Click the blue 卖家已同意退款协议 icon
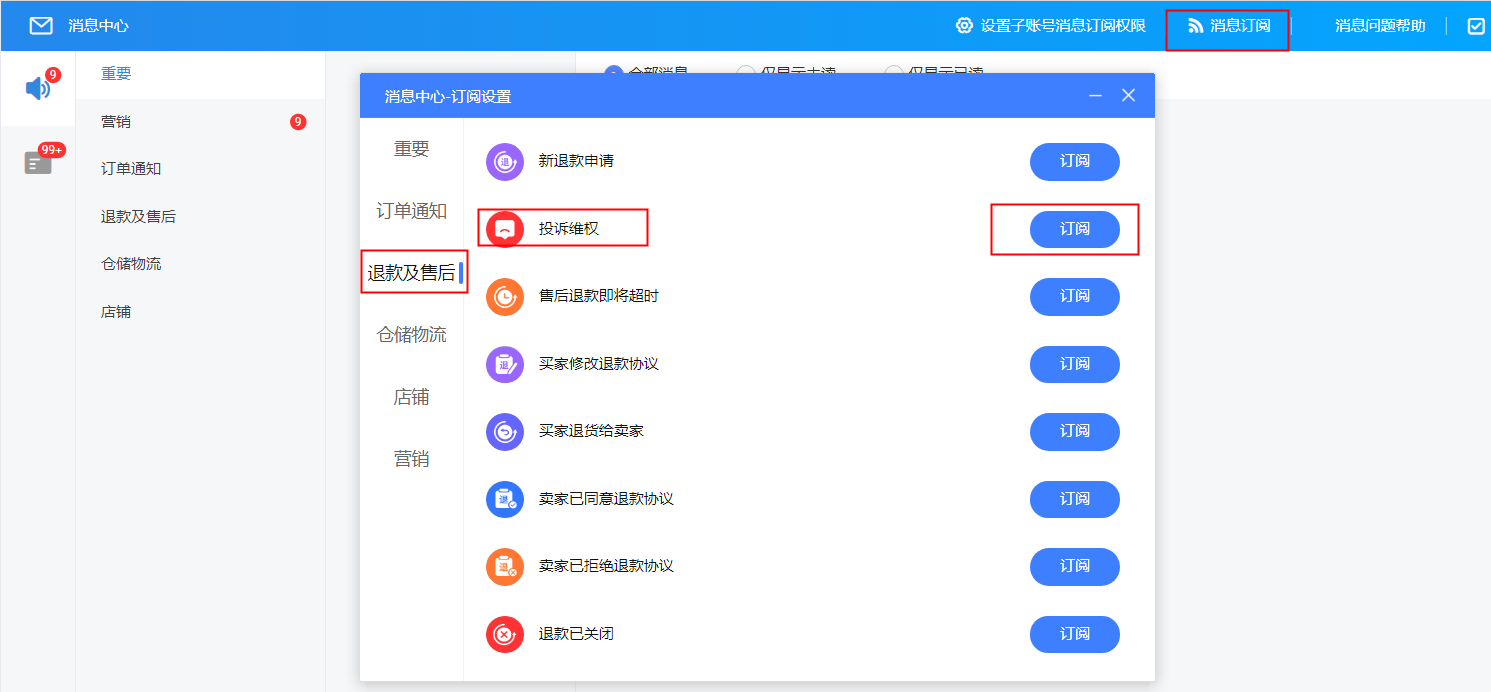Viewport: 1491px width, 692px height. tap(505, 499)
